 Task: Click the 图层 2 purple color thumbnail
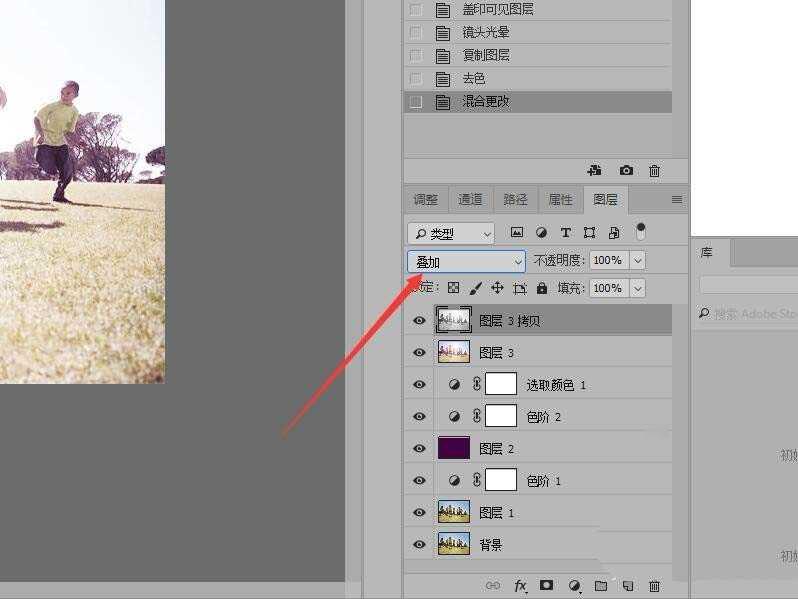453,448
